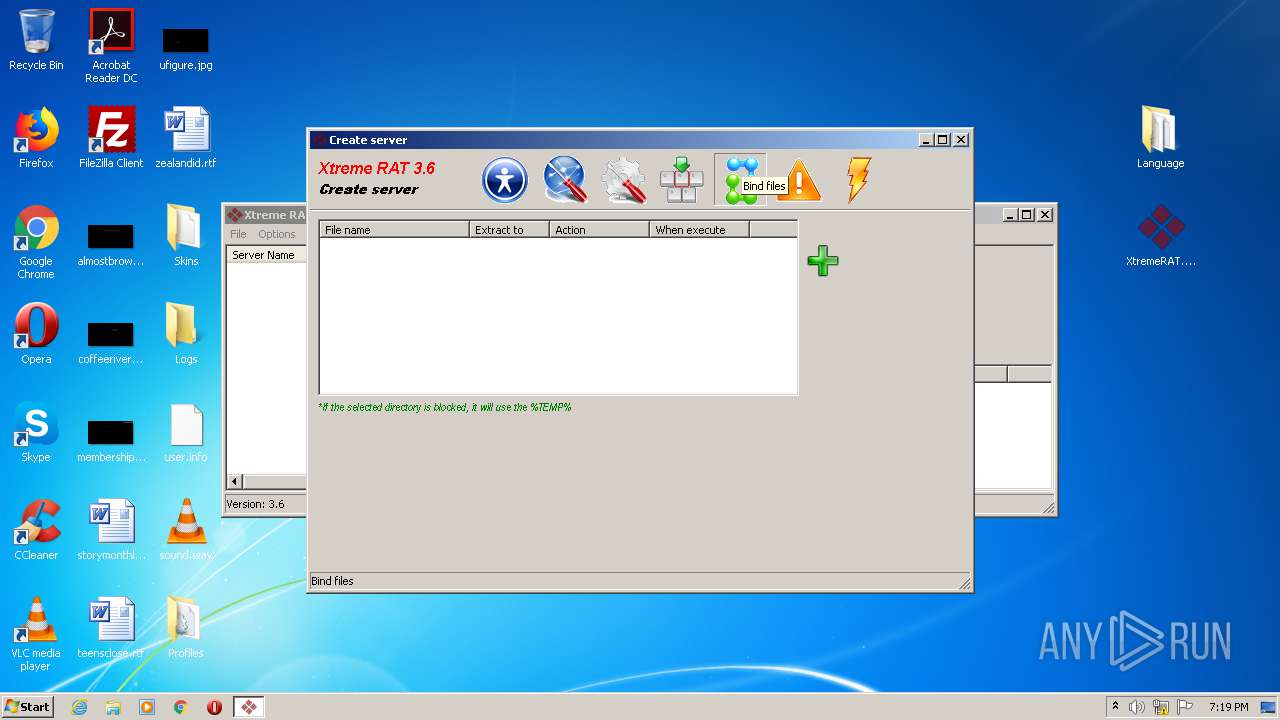
Task: Open the Recycle Bin desktop icon
Action: point(36,40)
